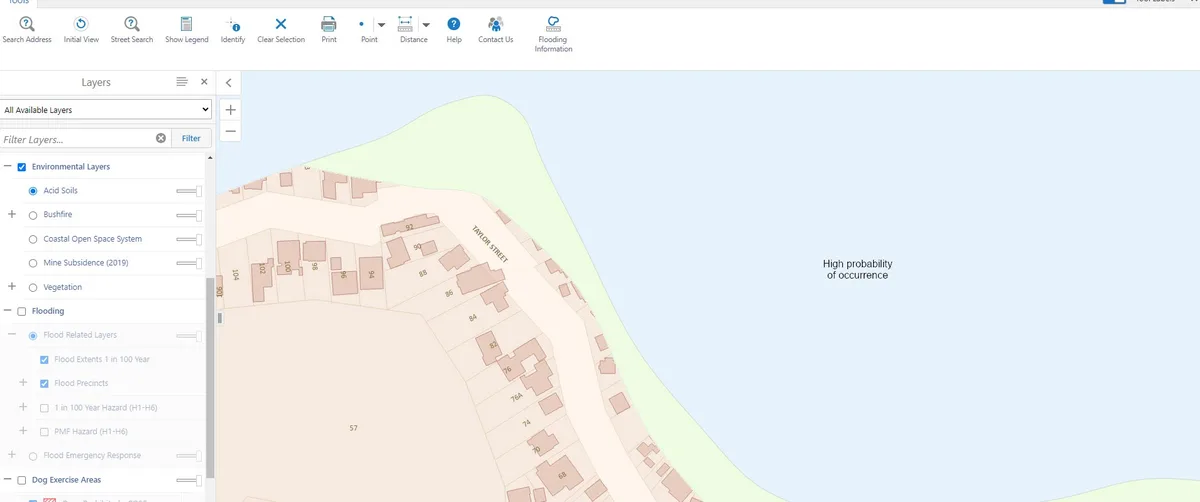Image resolution: width=1200 pixels, height=502 pixels.
Task: Click lot number 76A on the map
Action: [x=517, y=397]
